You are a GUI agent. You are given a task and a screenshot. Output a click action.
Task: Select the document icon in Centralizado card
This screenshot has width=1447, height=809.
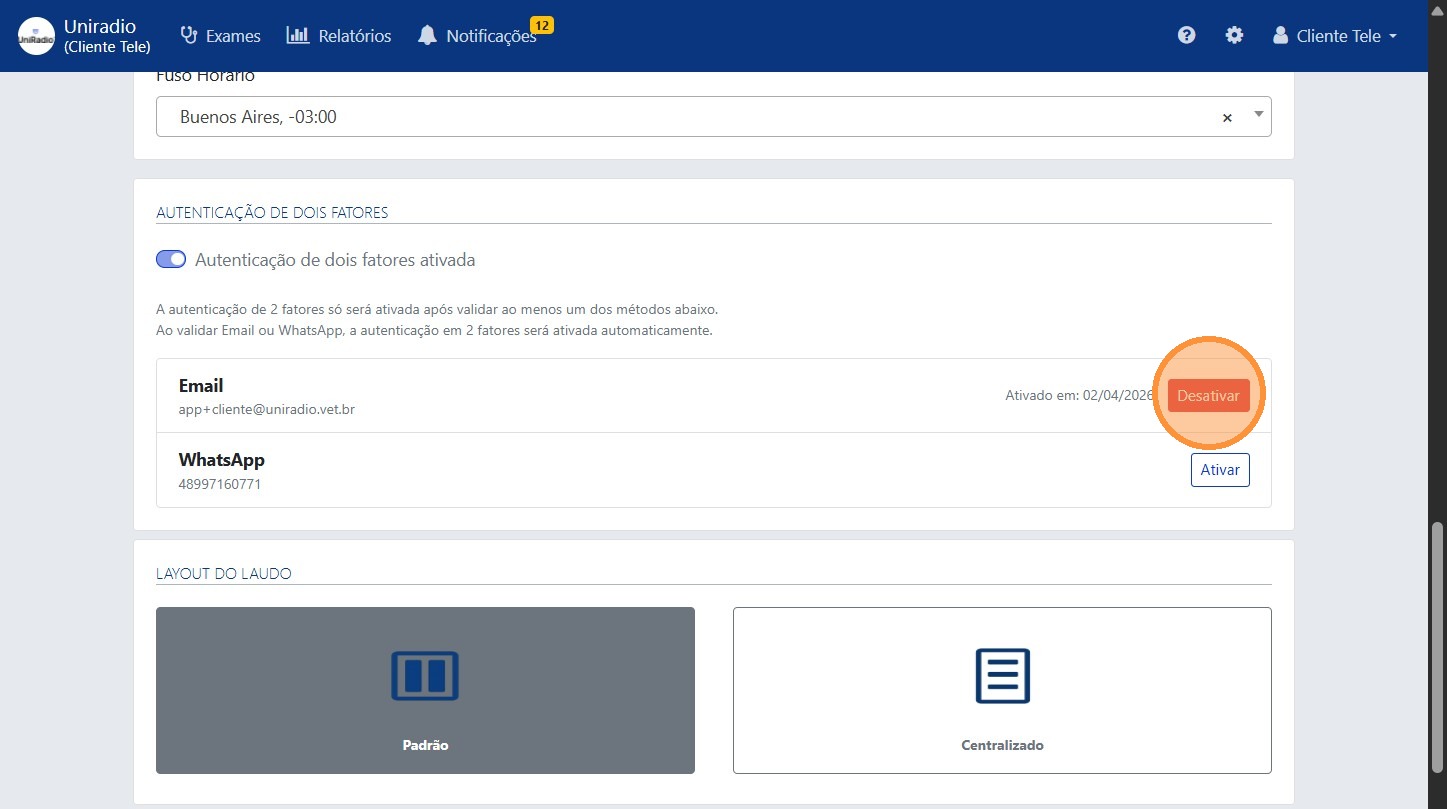tap(1002, 676)
